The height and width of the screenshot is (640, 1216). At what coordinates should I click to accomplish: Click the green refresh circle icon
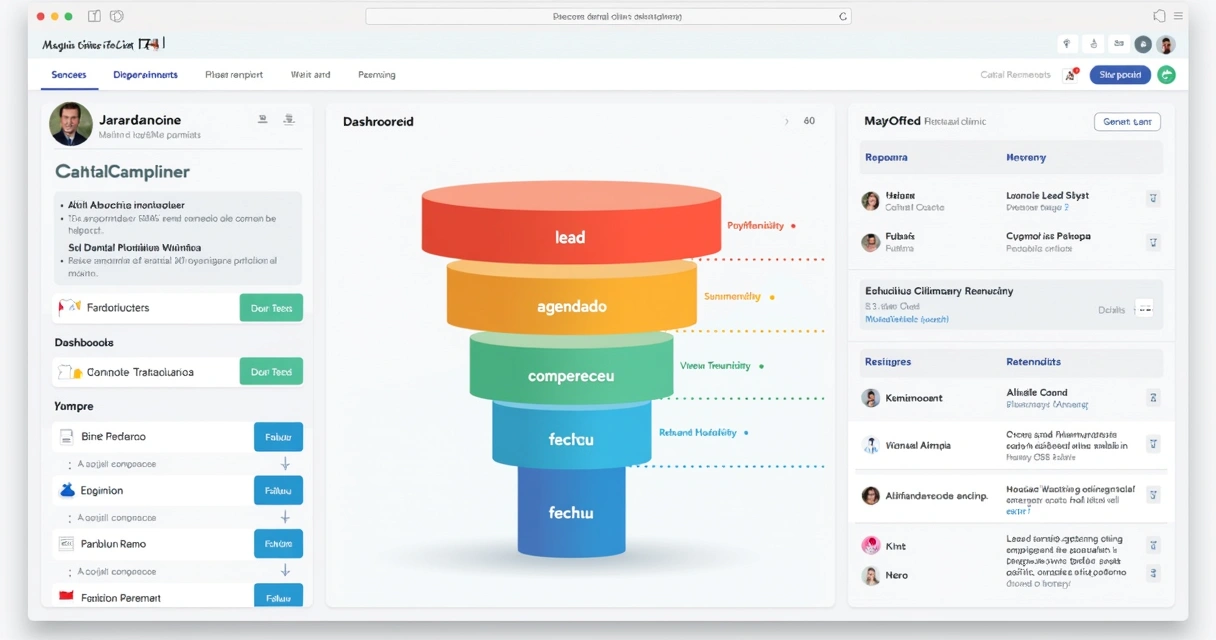pos(1166,75)
